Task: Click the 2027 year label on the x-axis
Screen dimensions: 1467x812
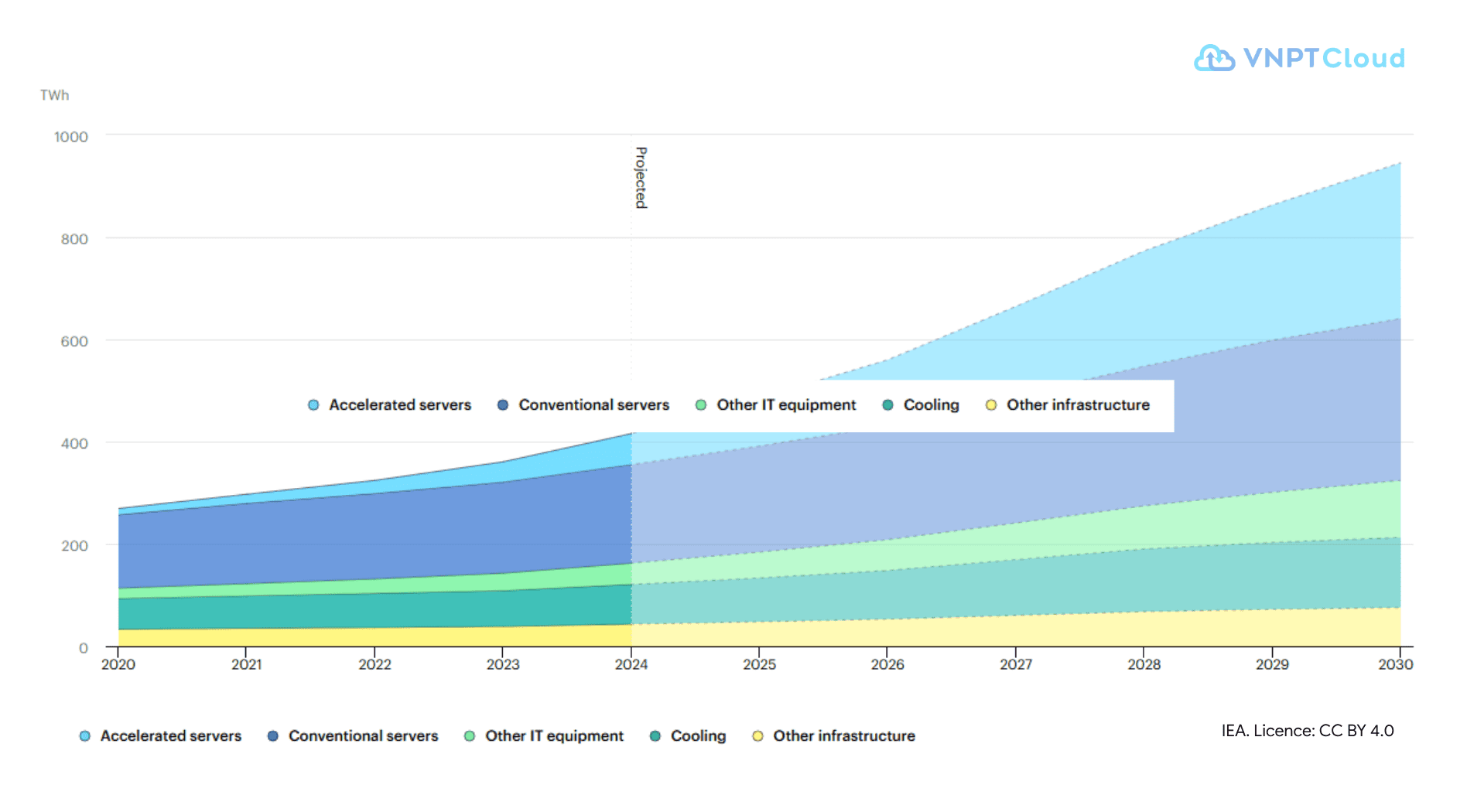Action: pyautogui.click(x=1016, y=664)
